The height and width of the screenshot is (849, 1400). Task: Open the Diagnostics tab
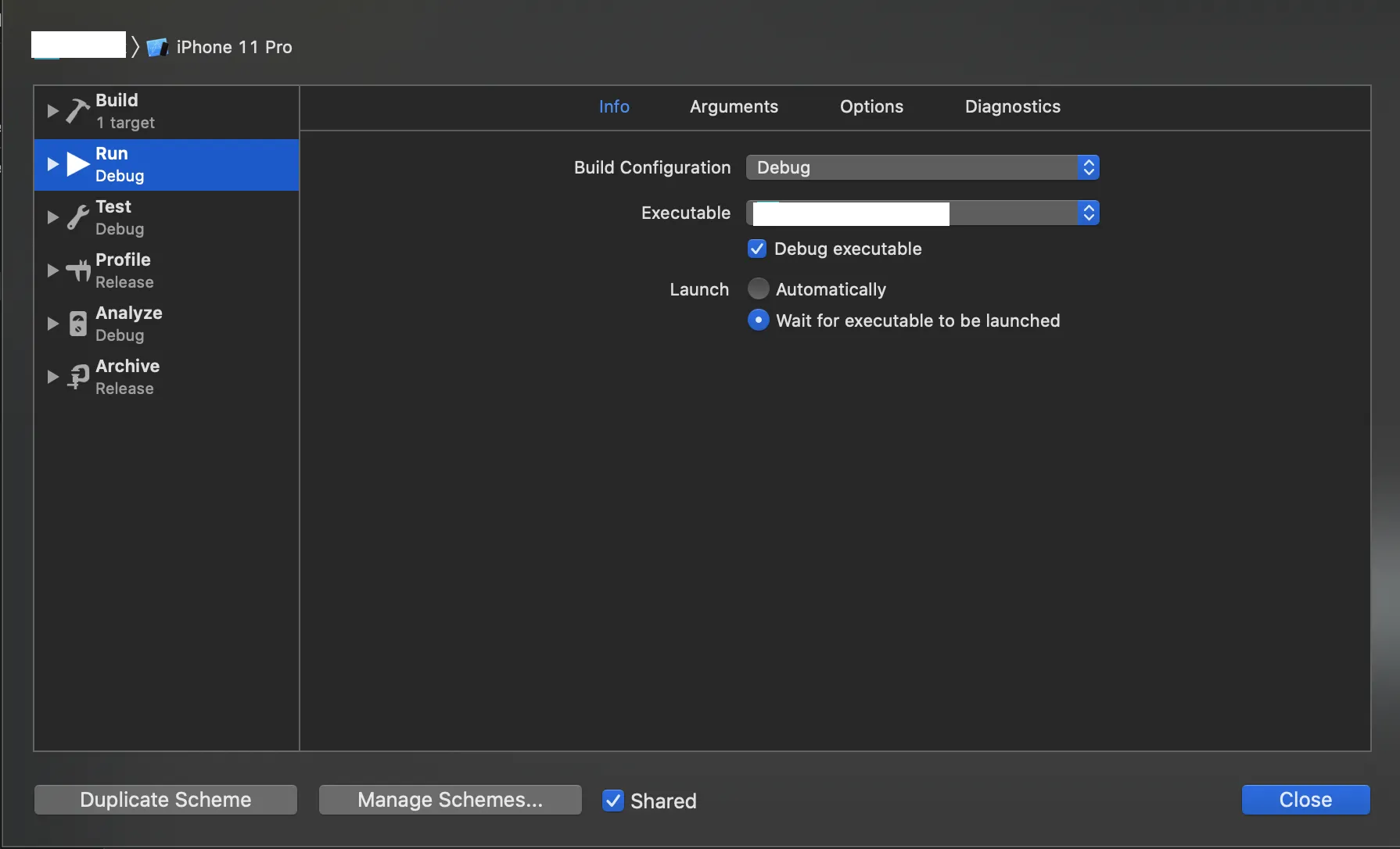click(x=1012, y=107)
